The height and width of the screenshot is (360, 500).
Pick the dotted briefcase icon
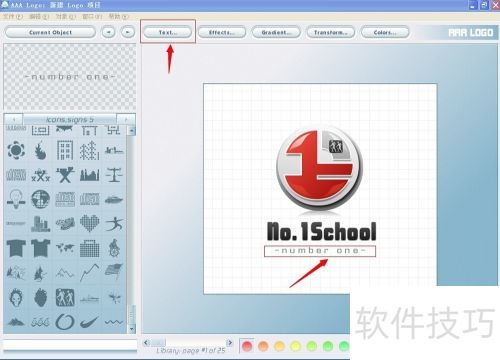89,248
